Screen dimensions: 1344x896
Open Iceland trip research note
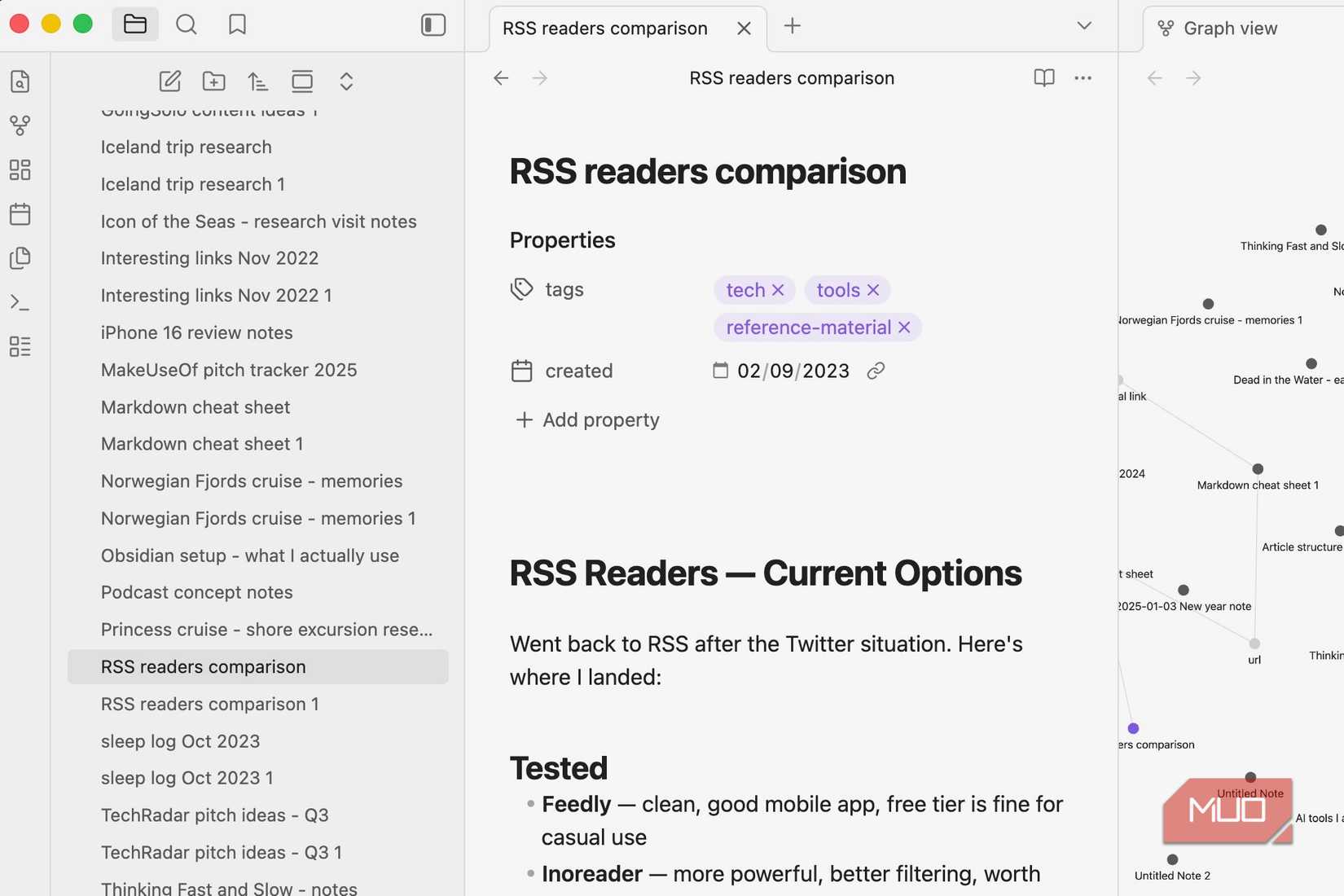click(x=187, y=147)
